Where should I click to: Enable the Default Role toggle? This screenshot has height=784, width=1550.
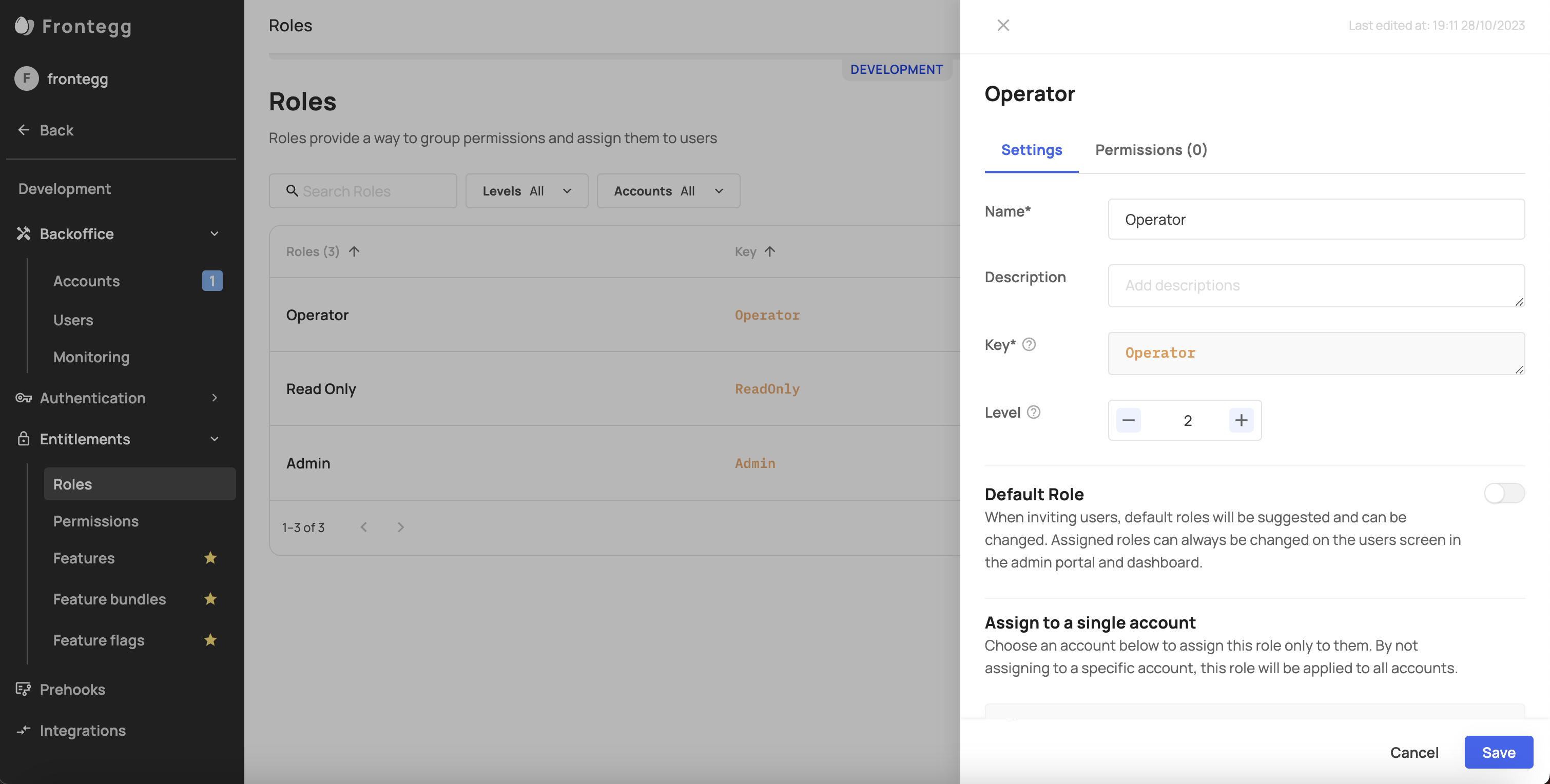(1504, 494)
